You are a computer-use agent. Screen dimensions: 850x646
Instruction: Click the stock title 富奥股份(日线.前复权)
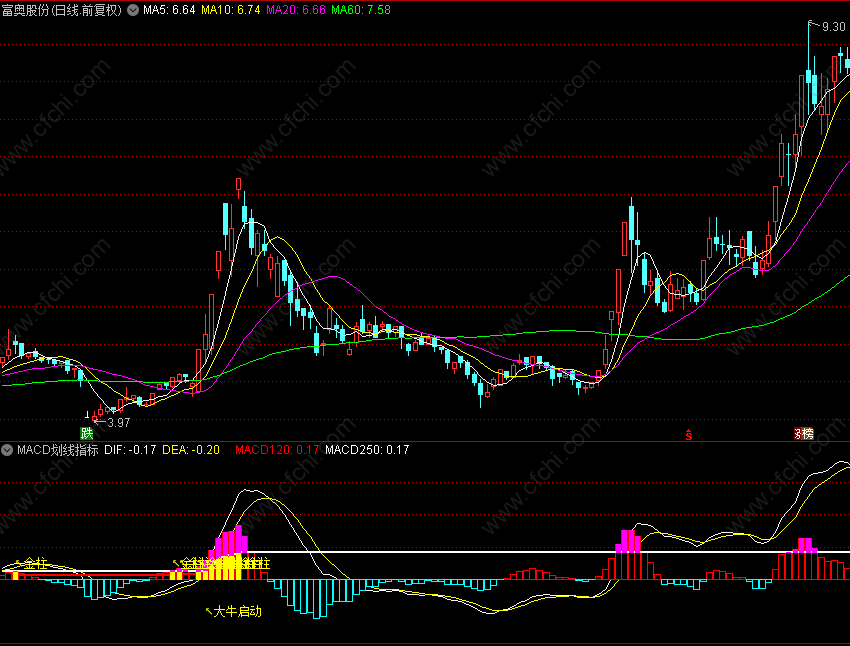[61, 10]
